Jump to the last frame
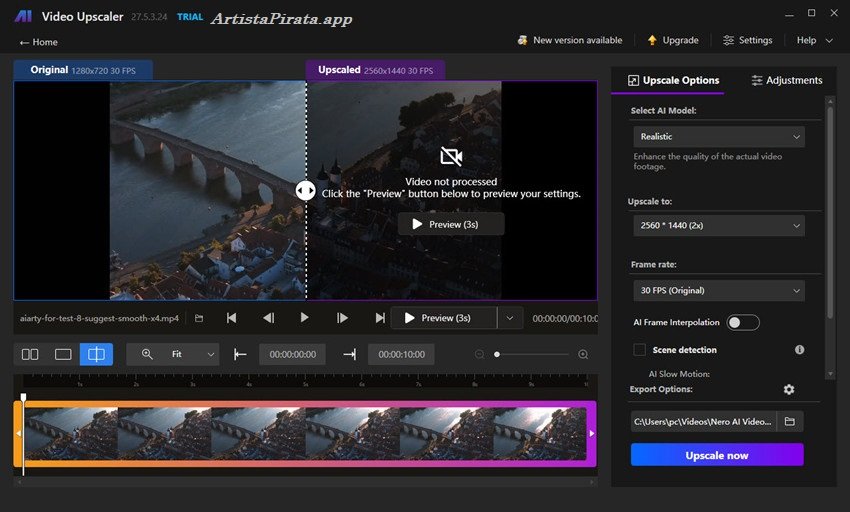The height and width of the screenshot is (512, 850). pos(380,318)
